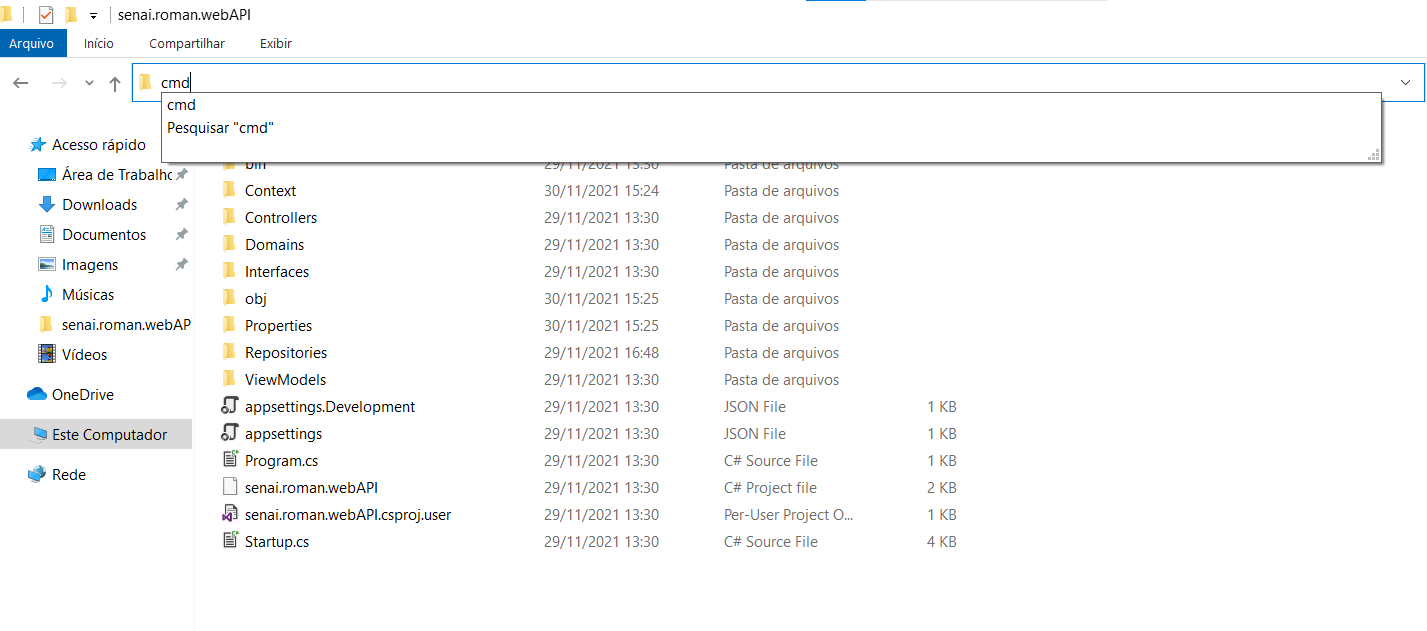Open the Arquivo ribbon tab
The width and height of the screenshot is (1427, 631).
coord(31,43)
